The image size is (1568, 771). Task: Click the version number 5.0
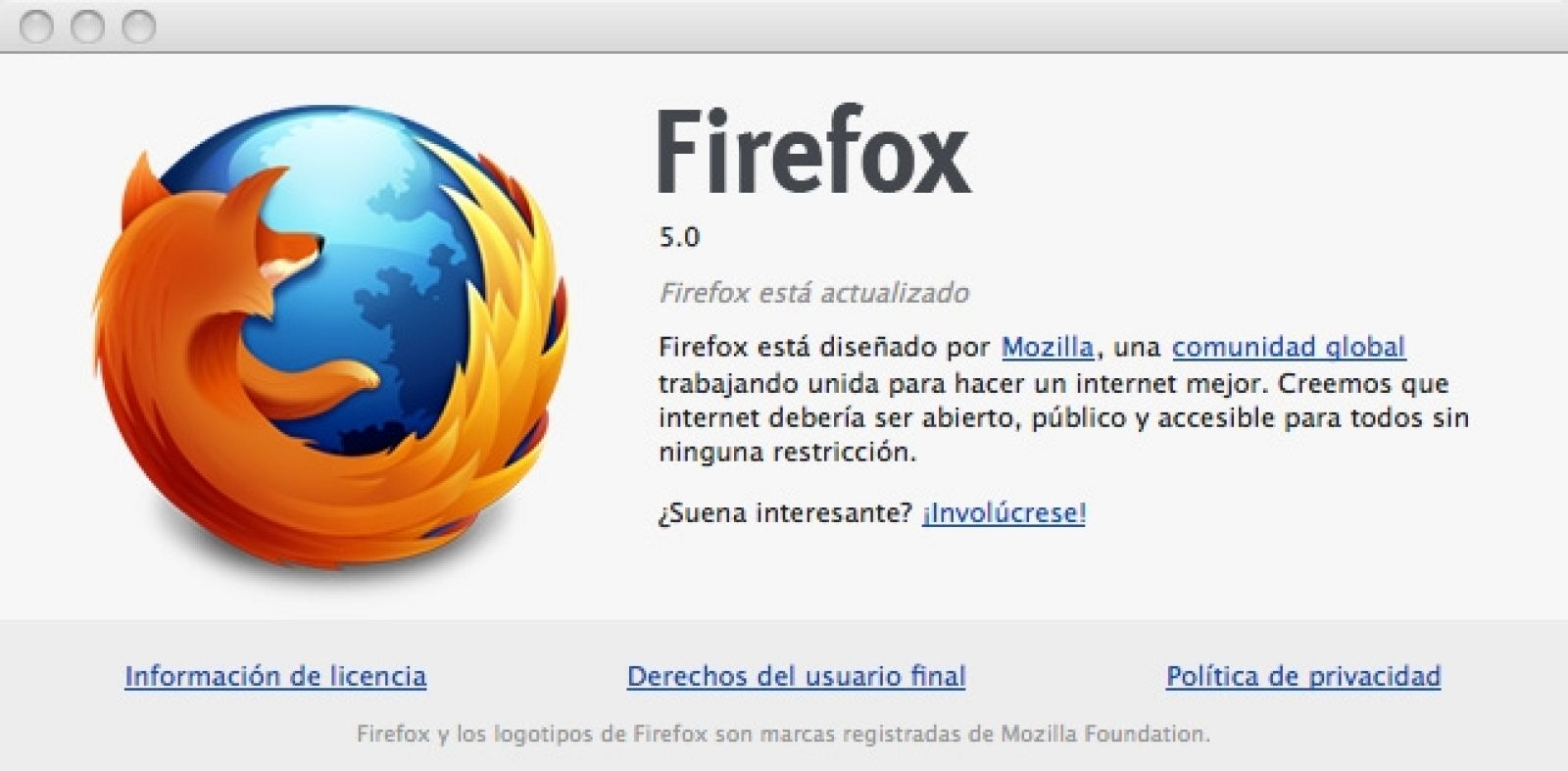pyautogui.click(x=679, y=237)
